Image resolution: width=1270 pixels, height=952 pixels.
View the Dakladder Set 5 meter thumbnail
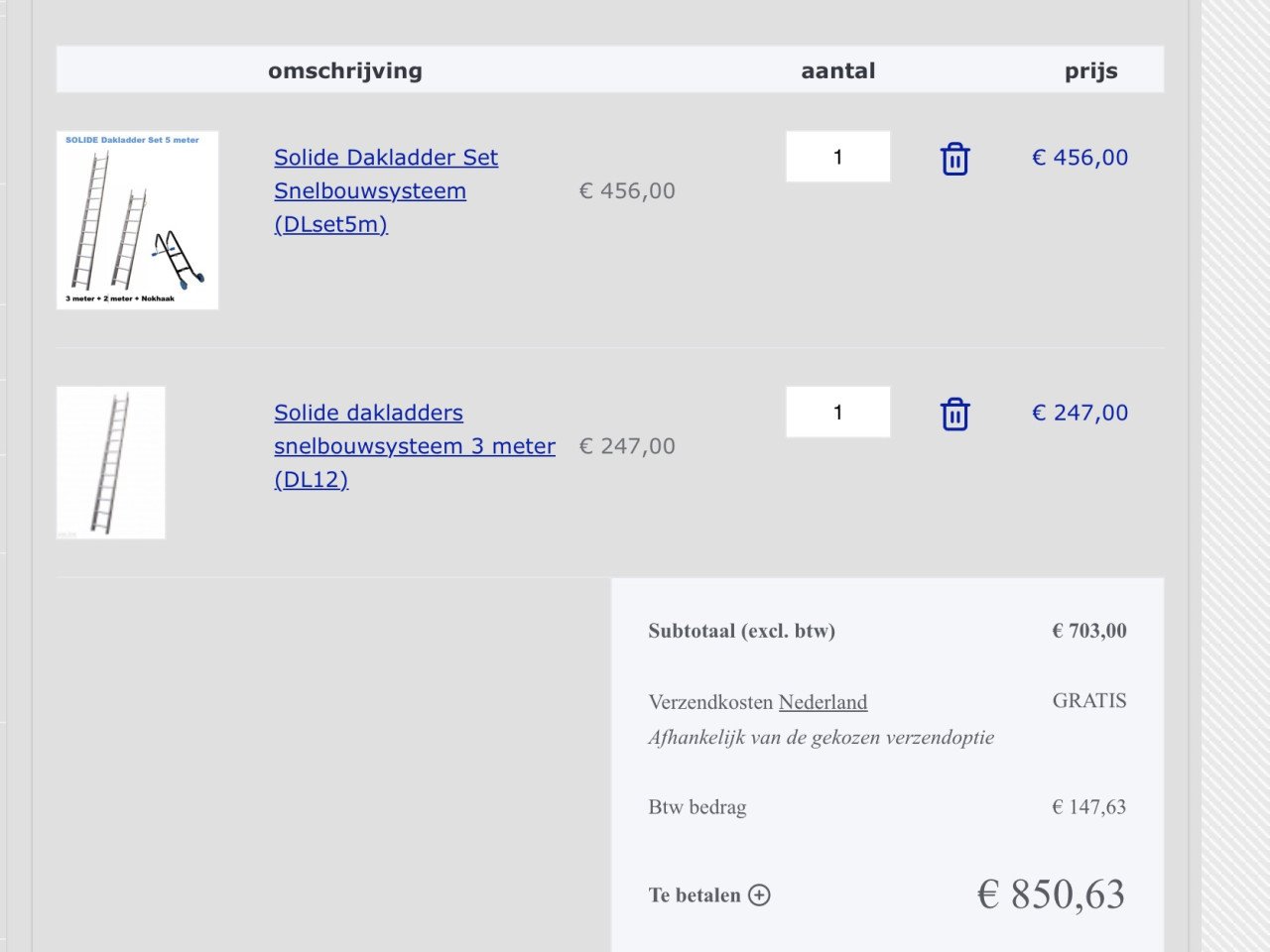point(138,220)
